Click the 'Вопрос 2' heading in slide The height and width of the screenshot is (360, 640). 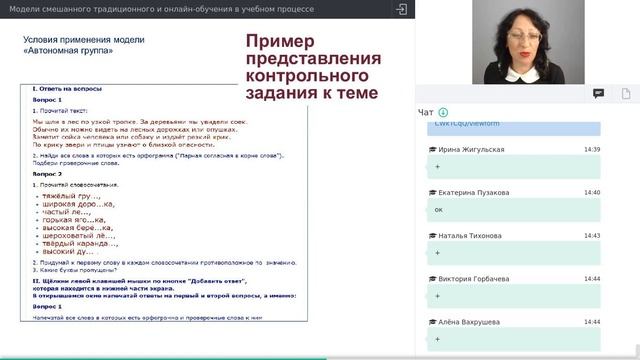pyautogui.click(x=47, y=174)
